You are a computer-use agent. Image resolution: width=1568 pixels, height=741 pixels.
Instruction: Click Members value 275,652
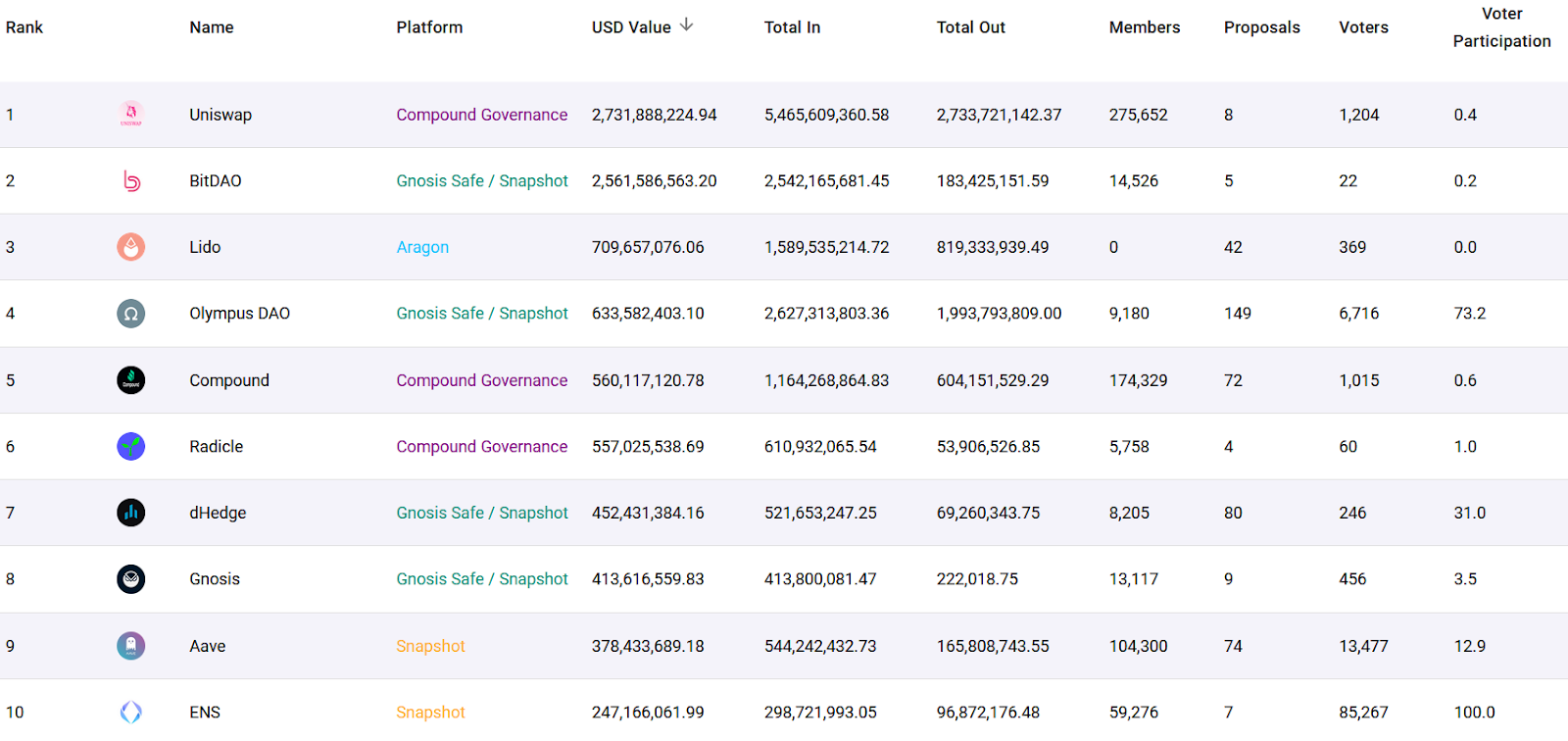1138,115
